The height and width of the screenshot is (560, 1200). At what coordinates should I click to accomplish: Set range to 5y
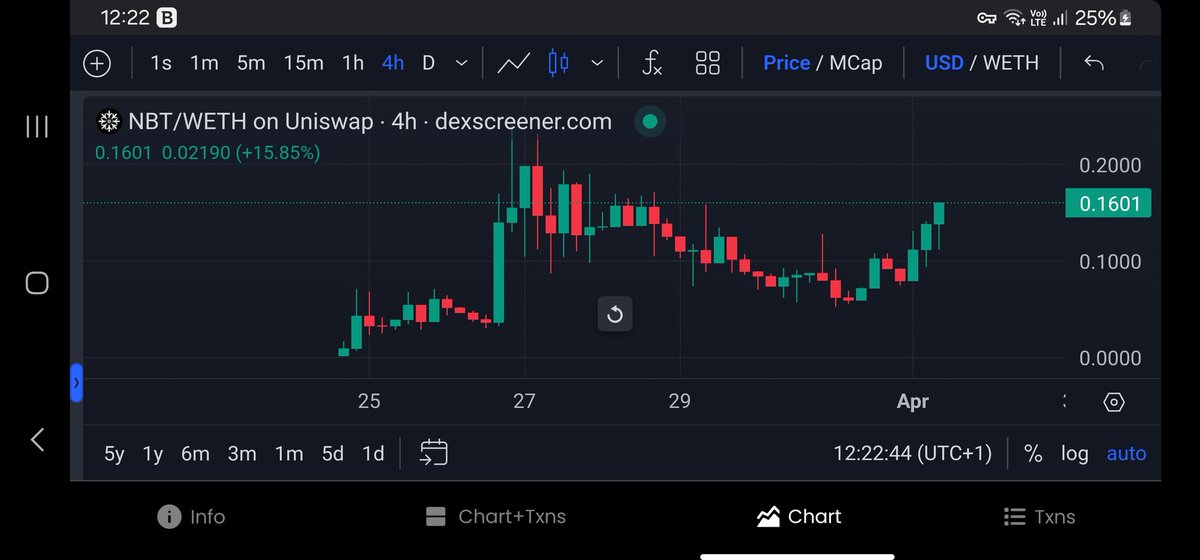[114, 454]
